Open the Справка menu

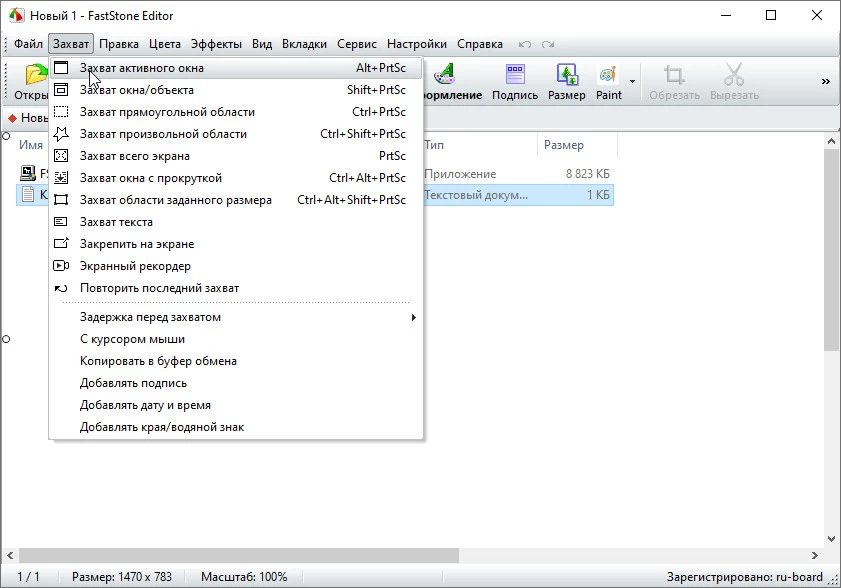tap(479, 44)
